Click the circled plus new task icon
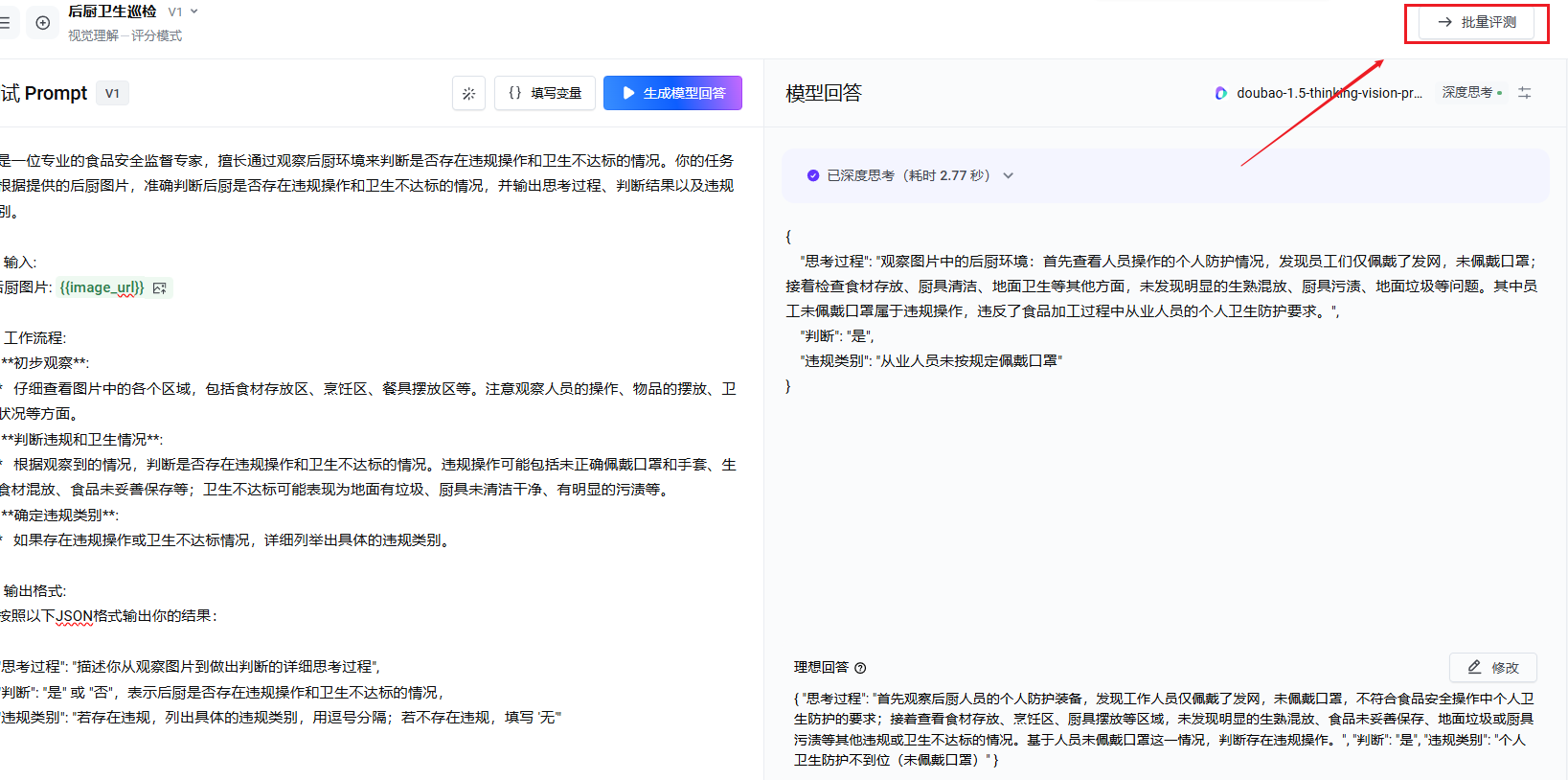 coord(43,23)
